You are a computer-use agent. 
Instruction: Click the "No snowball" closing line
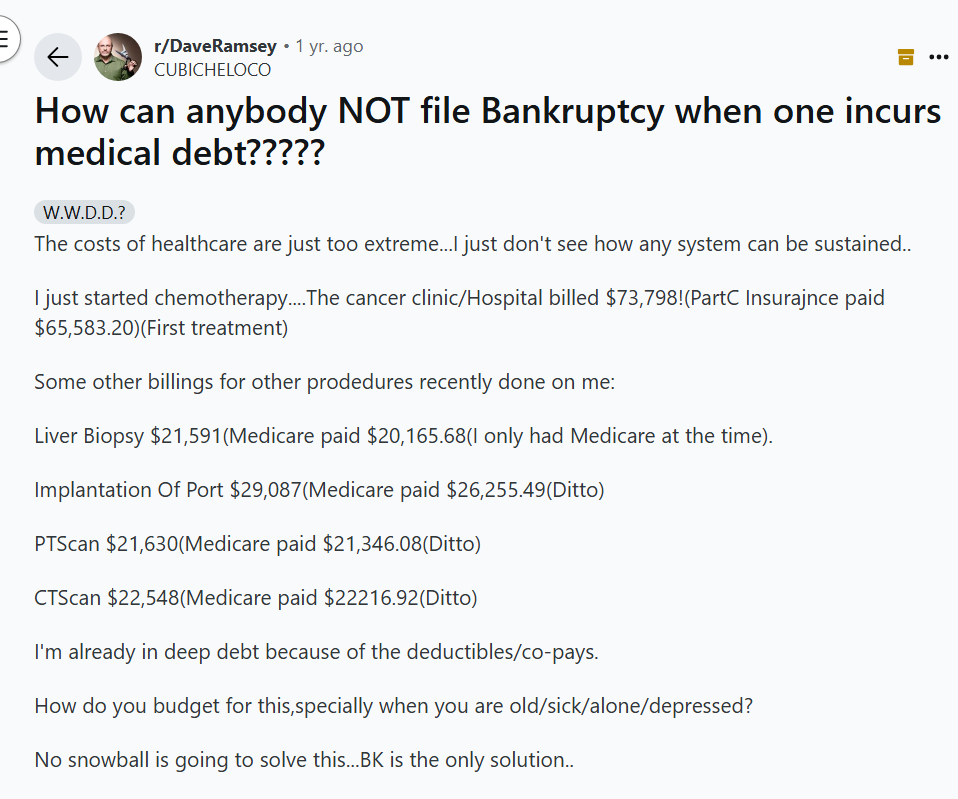304,759
